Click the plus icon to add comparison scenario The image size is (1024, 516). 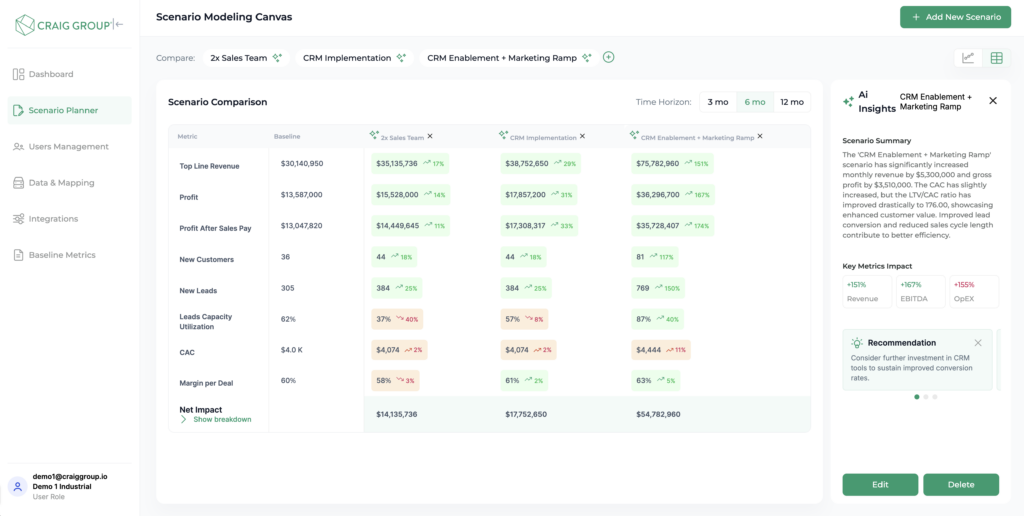608,57
